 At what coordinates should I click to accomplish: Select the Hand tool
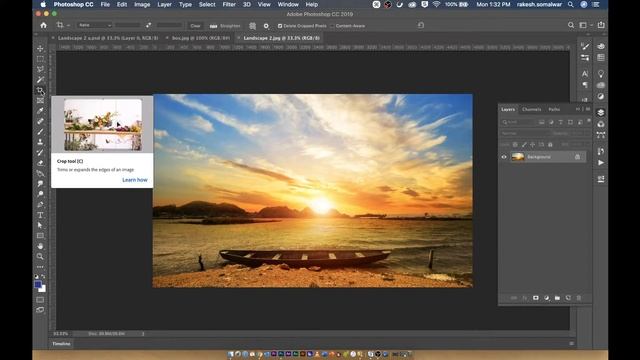click(40, 246)
